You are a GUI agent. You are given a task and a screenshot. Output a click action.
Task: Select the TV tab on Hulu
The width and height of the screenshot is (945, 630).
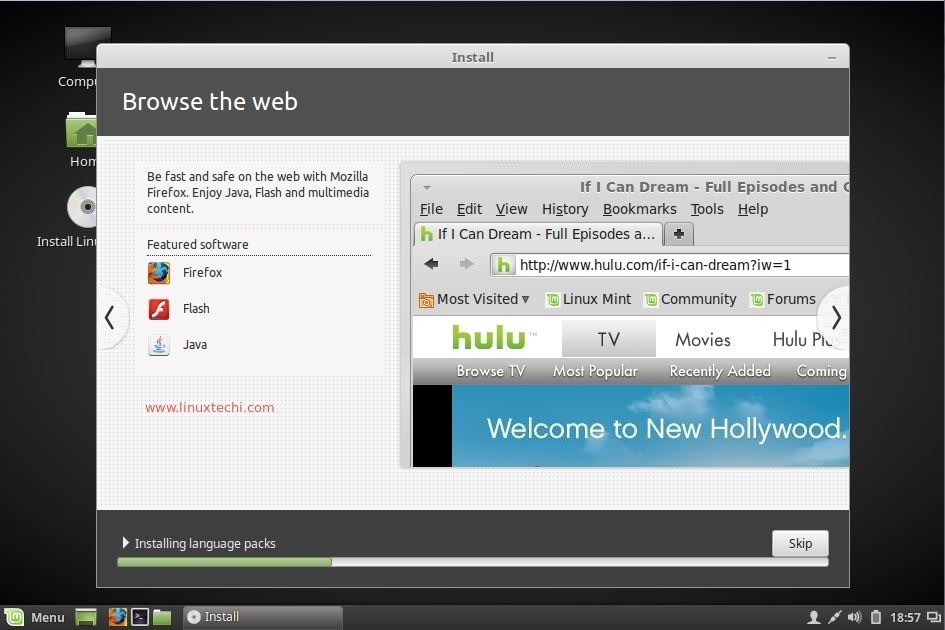click(x=609, y=339)
